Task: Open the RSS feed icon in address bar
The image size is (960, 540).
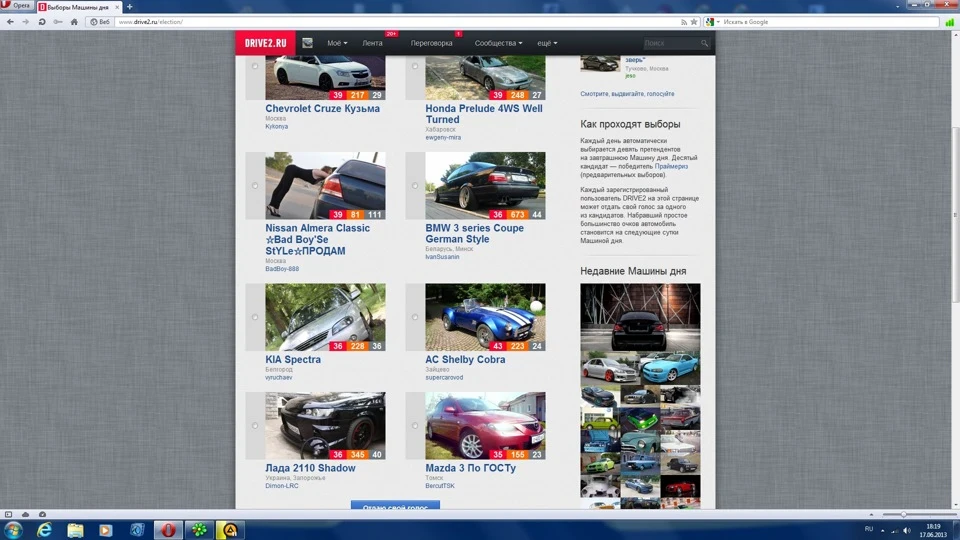Action: (684, 22)
